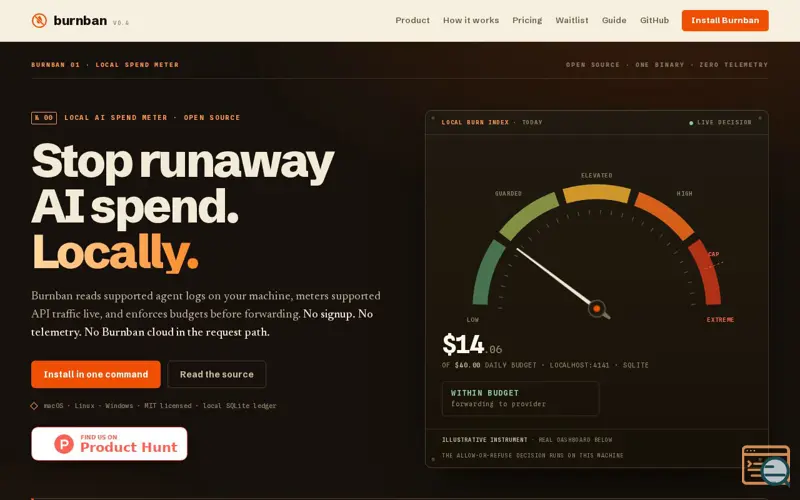Open the burnban brand name link

pos(80,20)
